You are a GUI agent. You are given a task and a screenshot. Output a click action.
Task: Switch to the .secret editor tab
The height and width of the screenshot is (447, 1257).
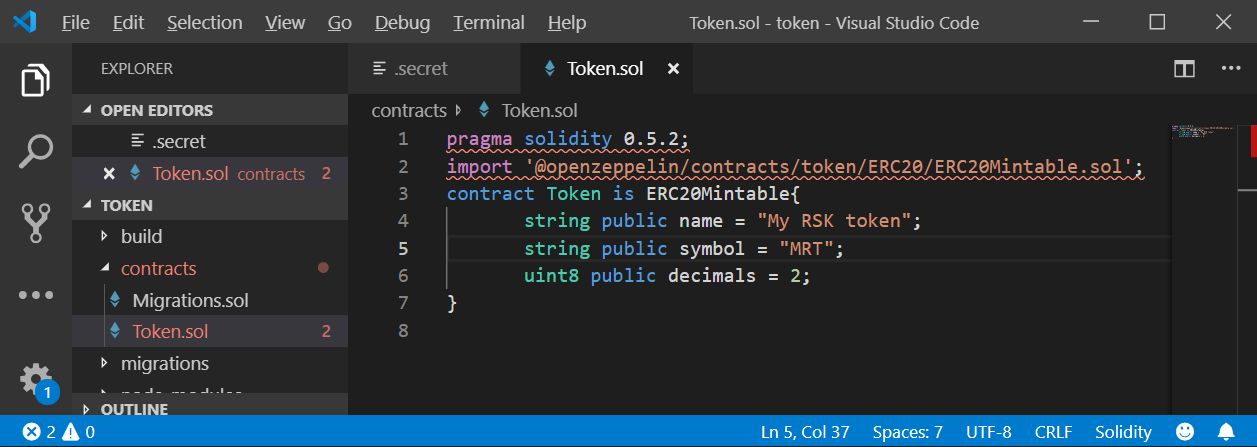point(435,69)
